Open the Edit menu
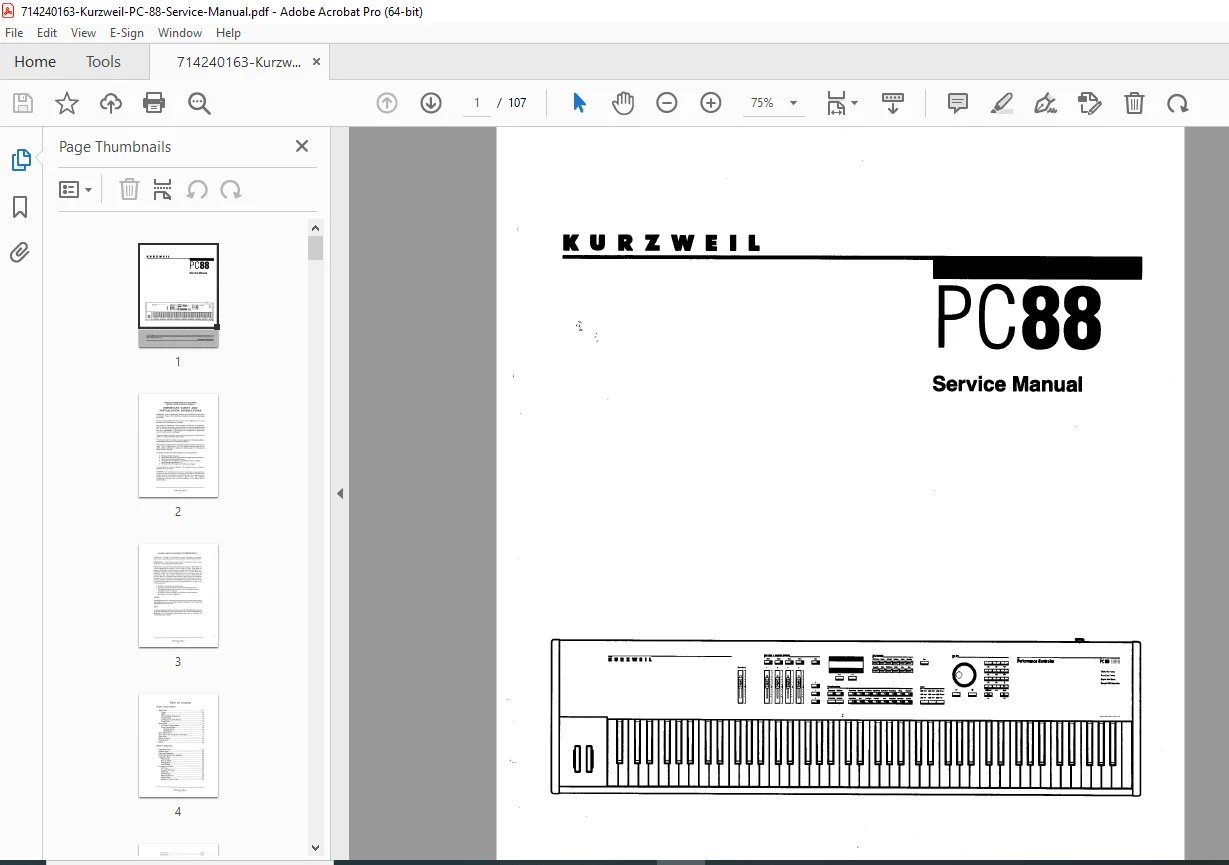The width and height of the screenshot is (1229, 865). coord(47,33)
